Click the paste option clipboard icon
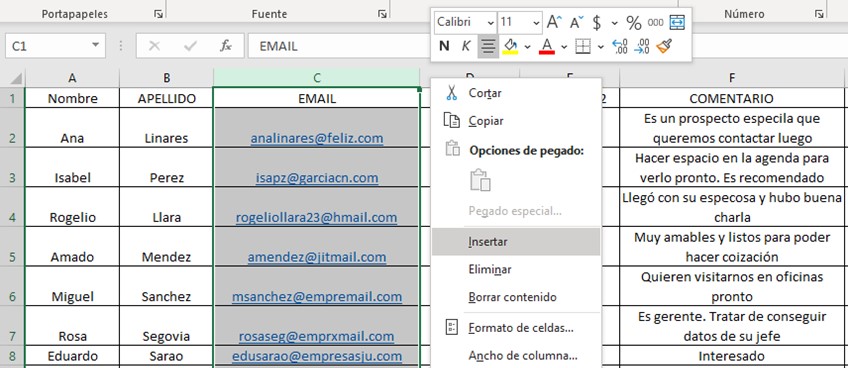 [480, 180]
